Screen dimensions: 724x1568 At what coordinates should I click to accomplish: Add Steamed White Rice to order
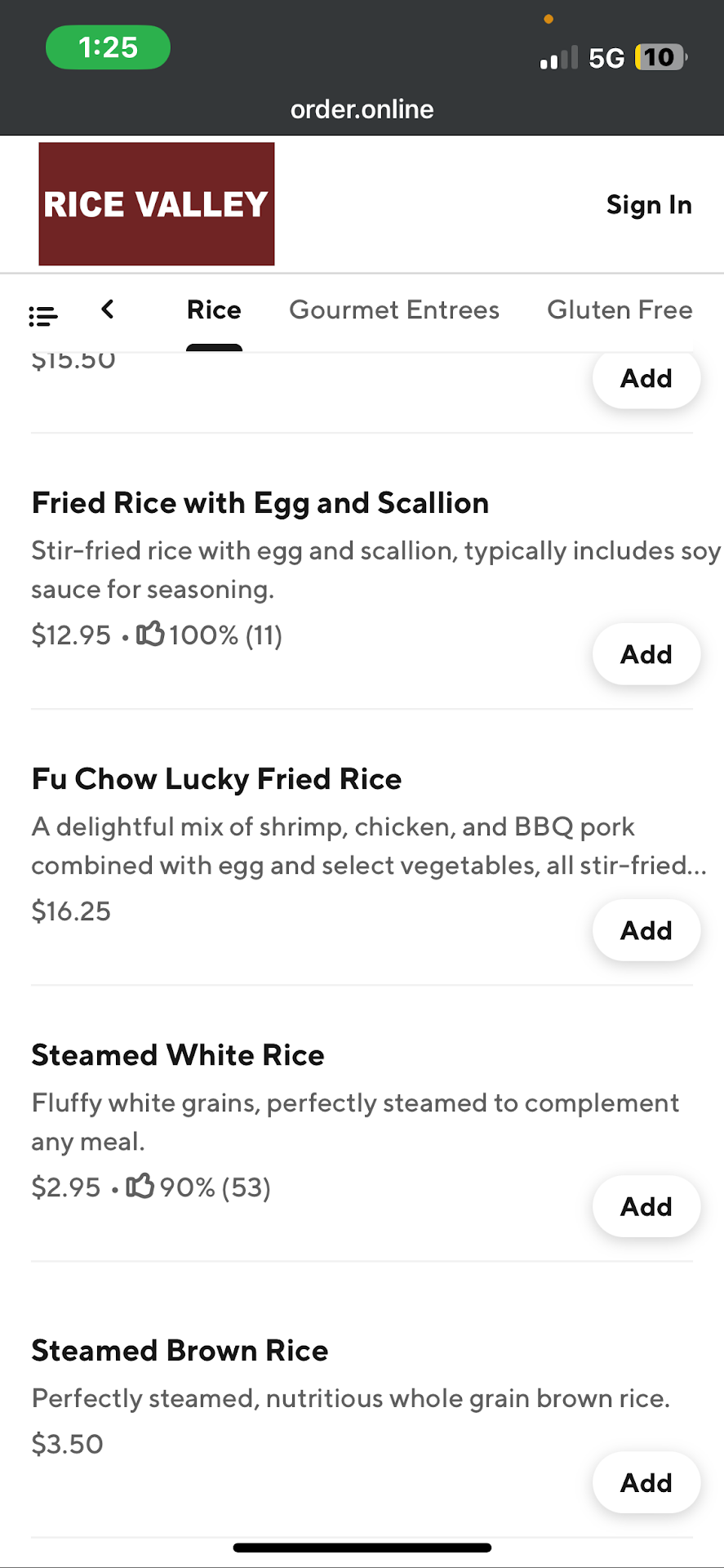(x=646, y=1206)
